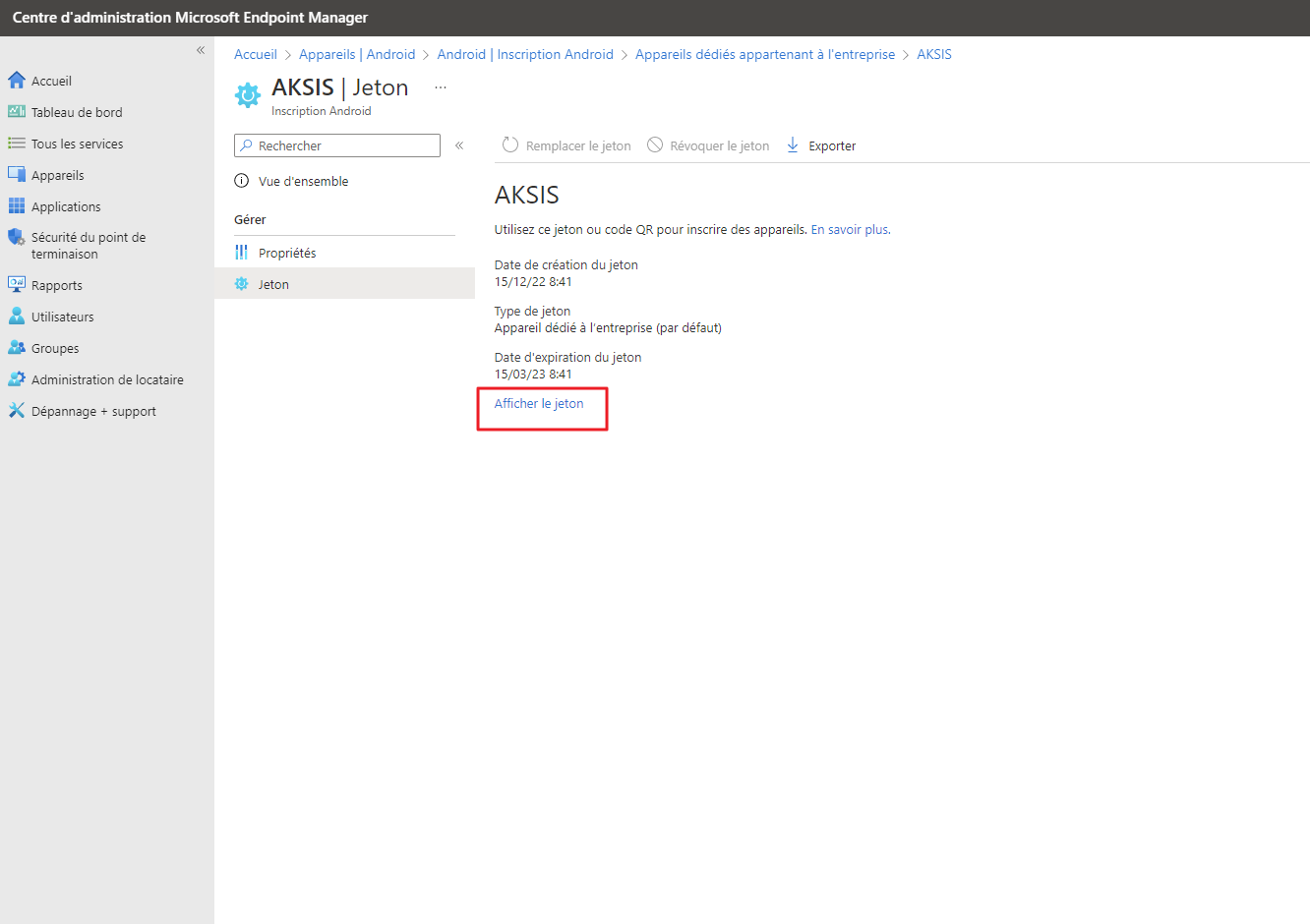1310x924 pixels.
Task: Collapse the left navigation sidebar
Action: coord(201,50)
